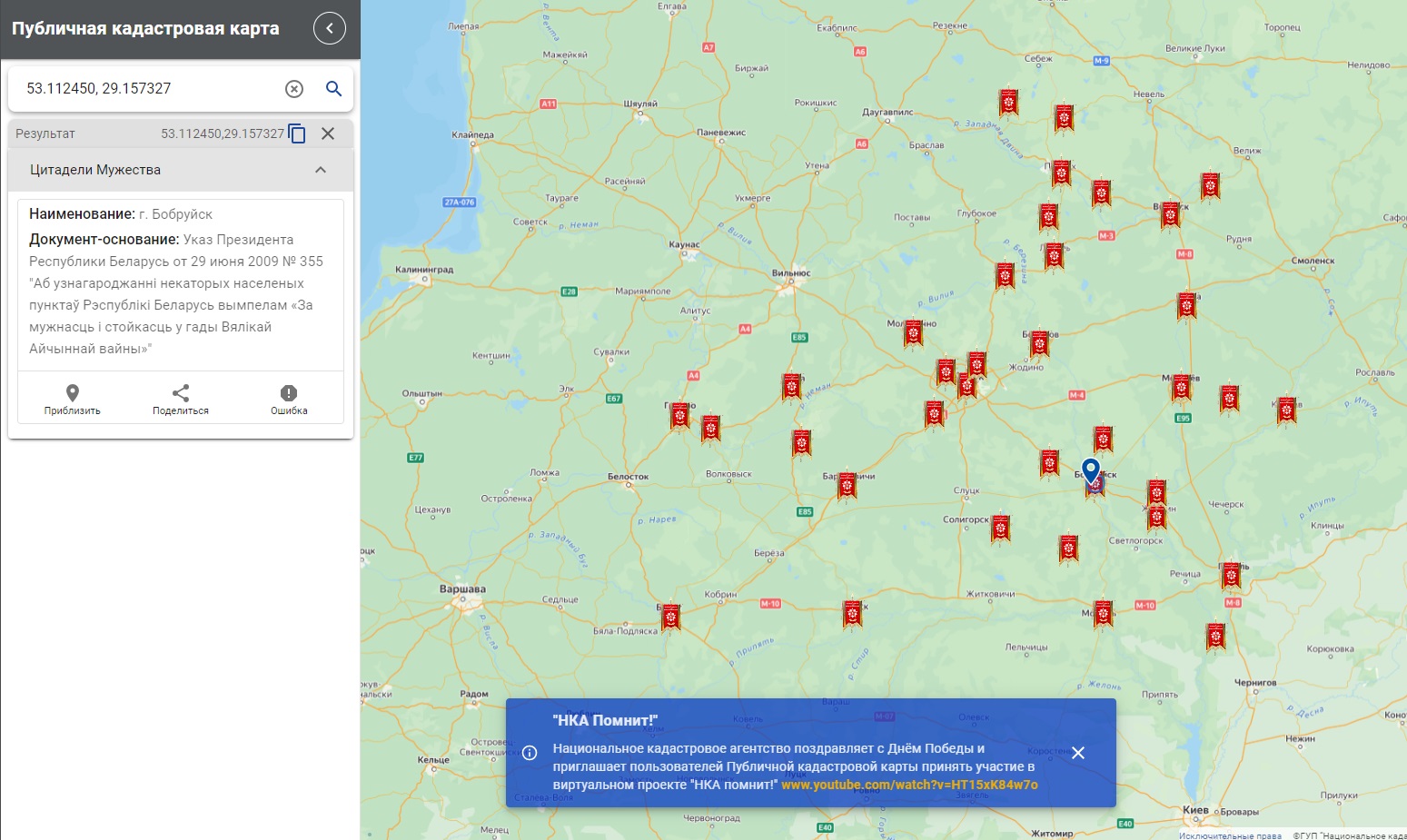Select the flag marker covering the Могилёв label
This screenshot has width=1407, height=840.
[x=1181, y=388]
